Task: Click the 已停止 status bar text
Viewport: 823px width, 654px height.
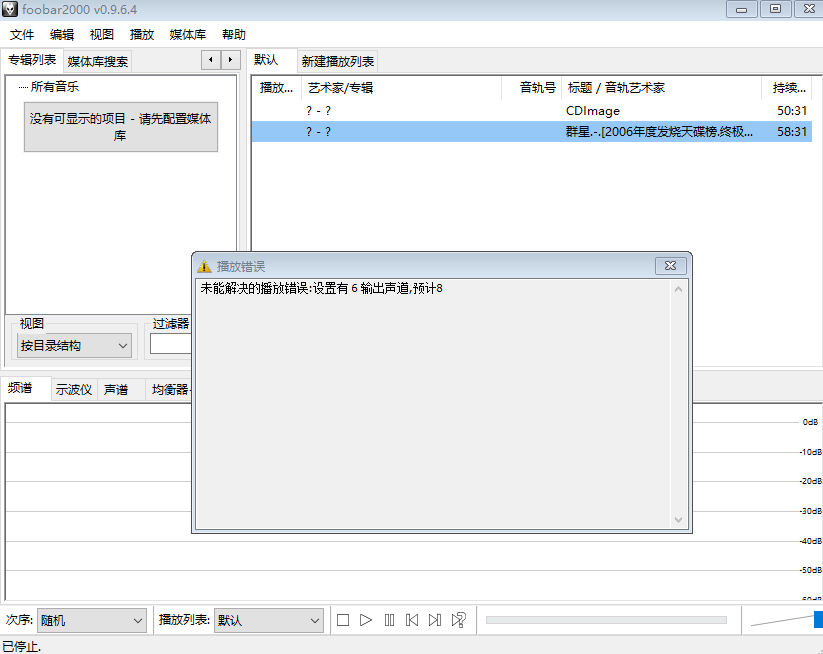Action: click(22, 646)
